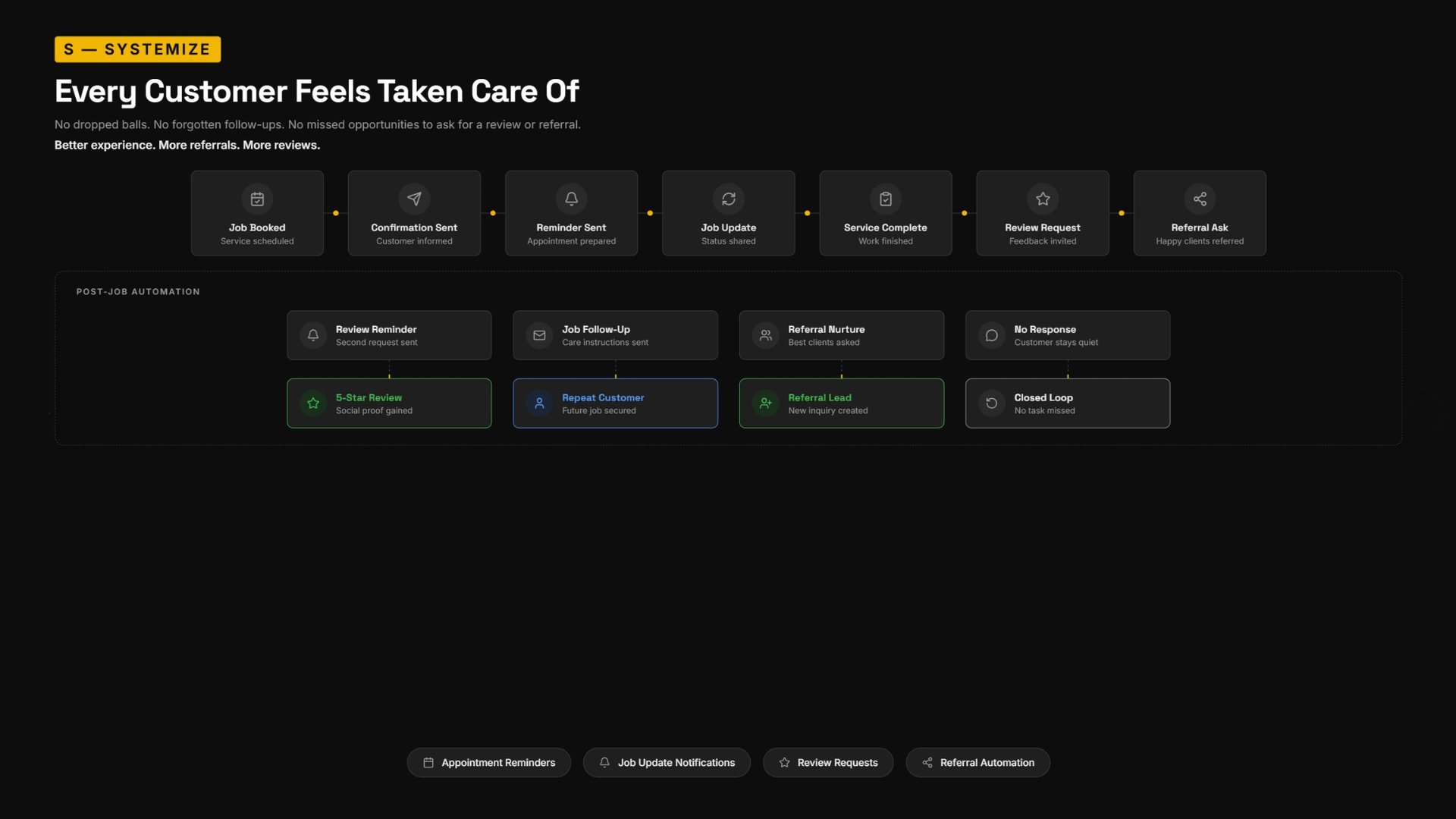Click the 'Social proof gained' subtitle
This screenshot has height=819, width=1456.
[x=374, y=411]
